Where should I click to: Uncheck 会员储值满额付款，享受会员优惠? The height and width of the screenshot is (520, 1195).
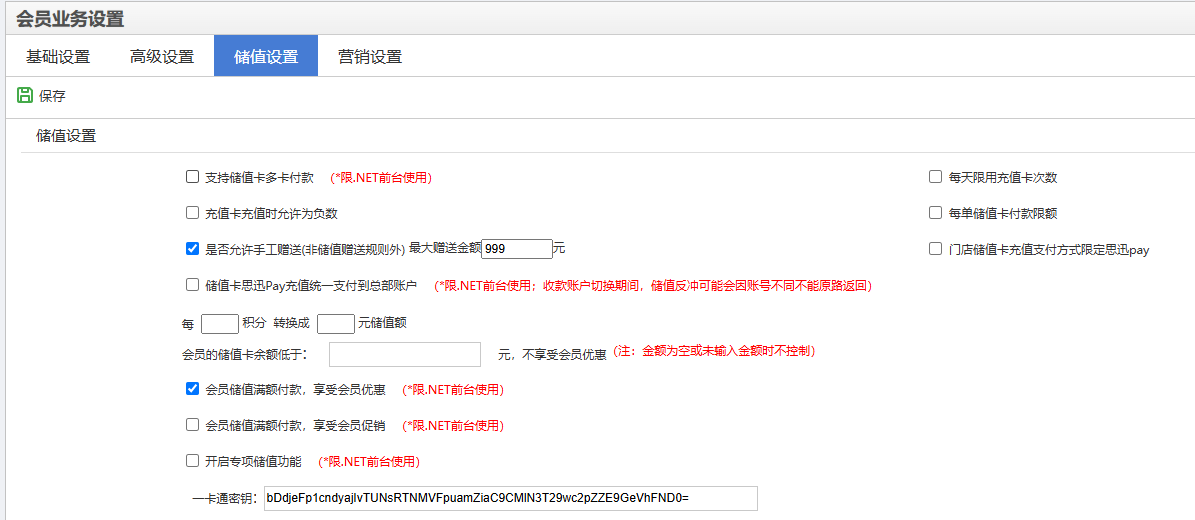click(x=193, y=389)
